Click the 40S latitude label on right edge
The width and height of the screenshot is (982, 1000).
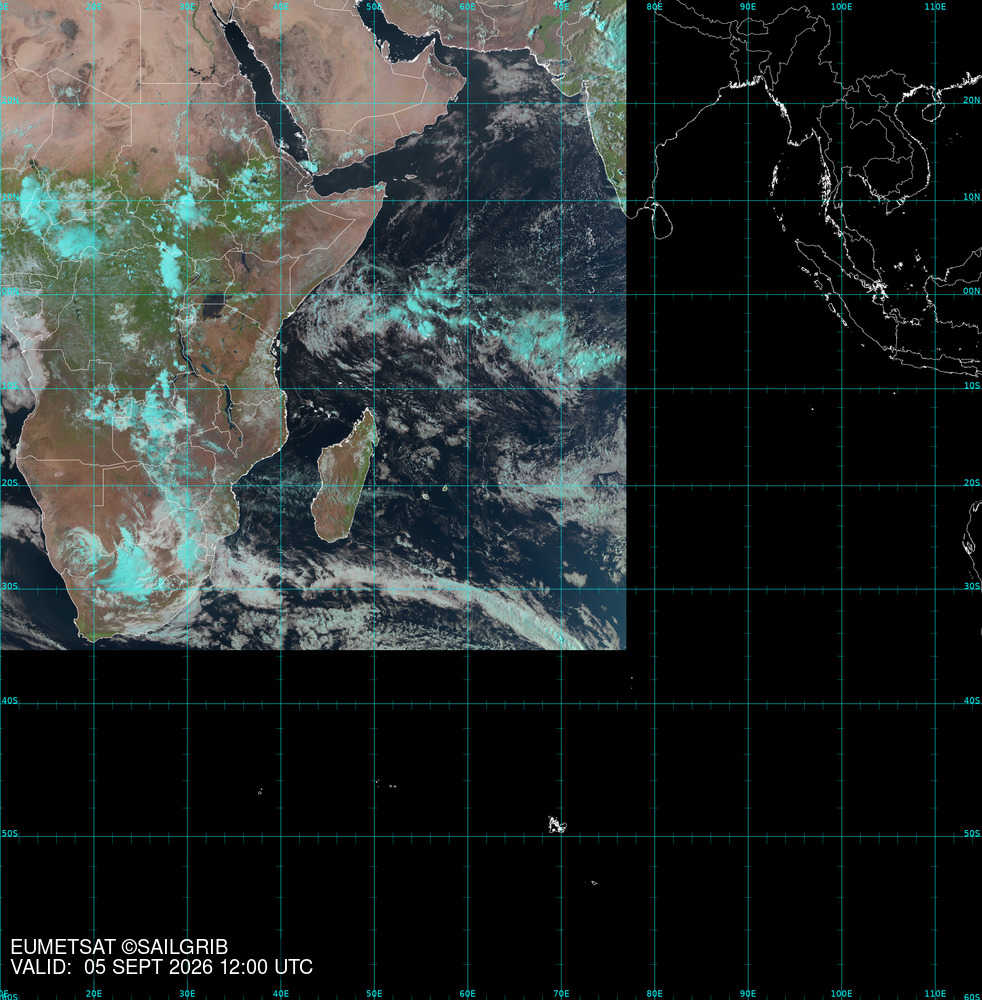coord(971,700)
